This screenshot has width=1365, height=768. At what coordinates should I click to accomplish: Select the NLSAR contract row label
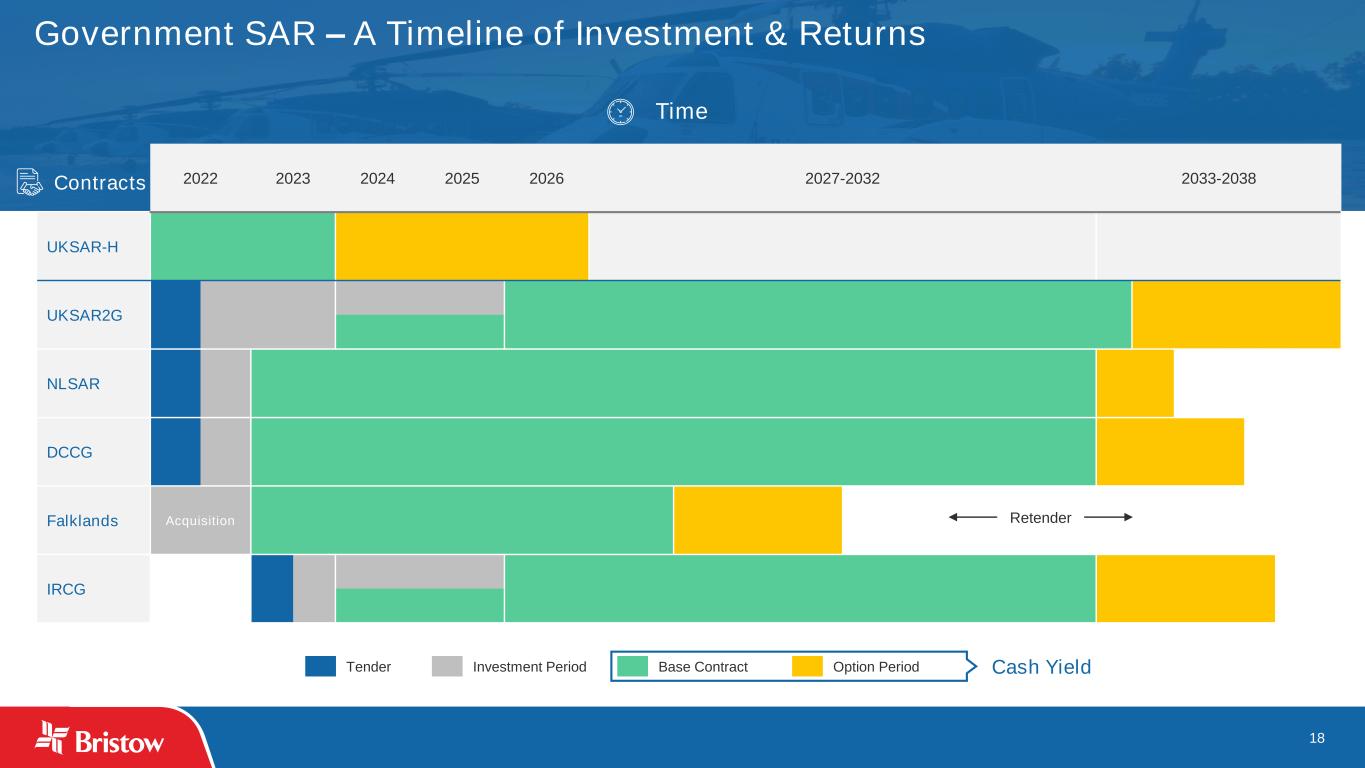pyautogui.click(x=73, y=383)
